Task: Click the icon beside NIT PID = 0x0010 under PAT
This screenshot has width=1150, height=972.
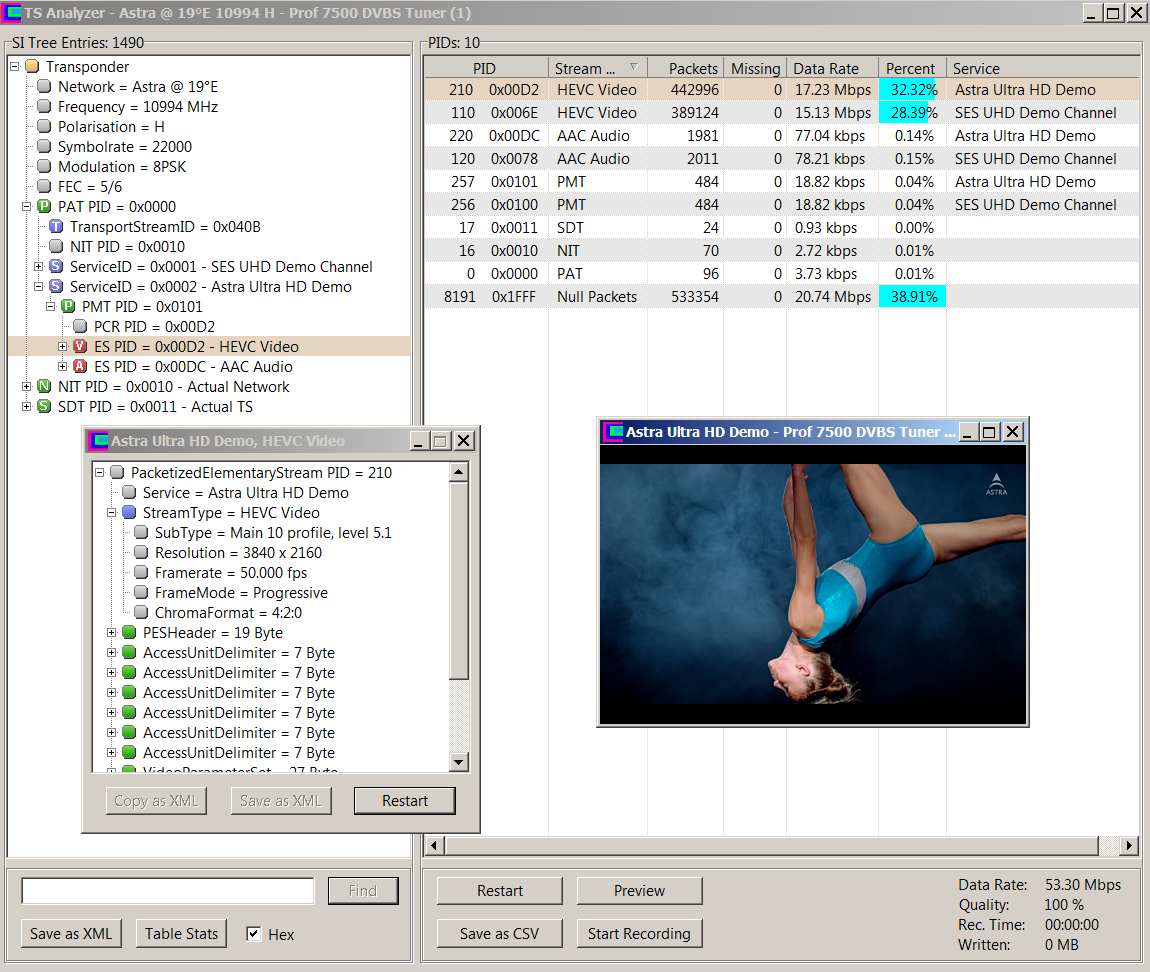Action: tap(56, 246)
